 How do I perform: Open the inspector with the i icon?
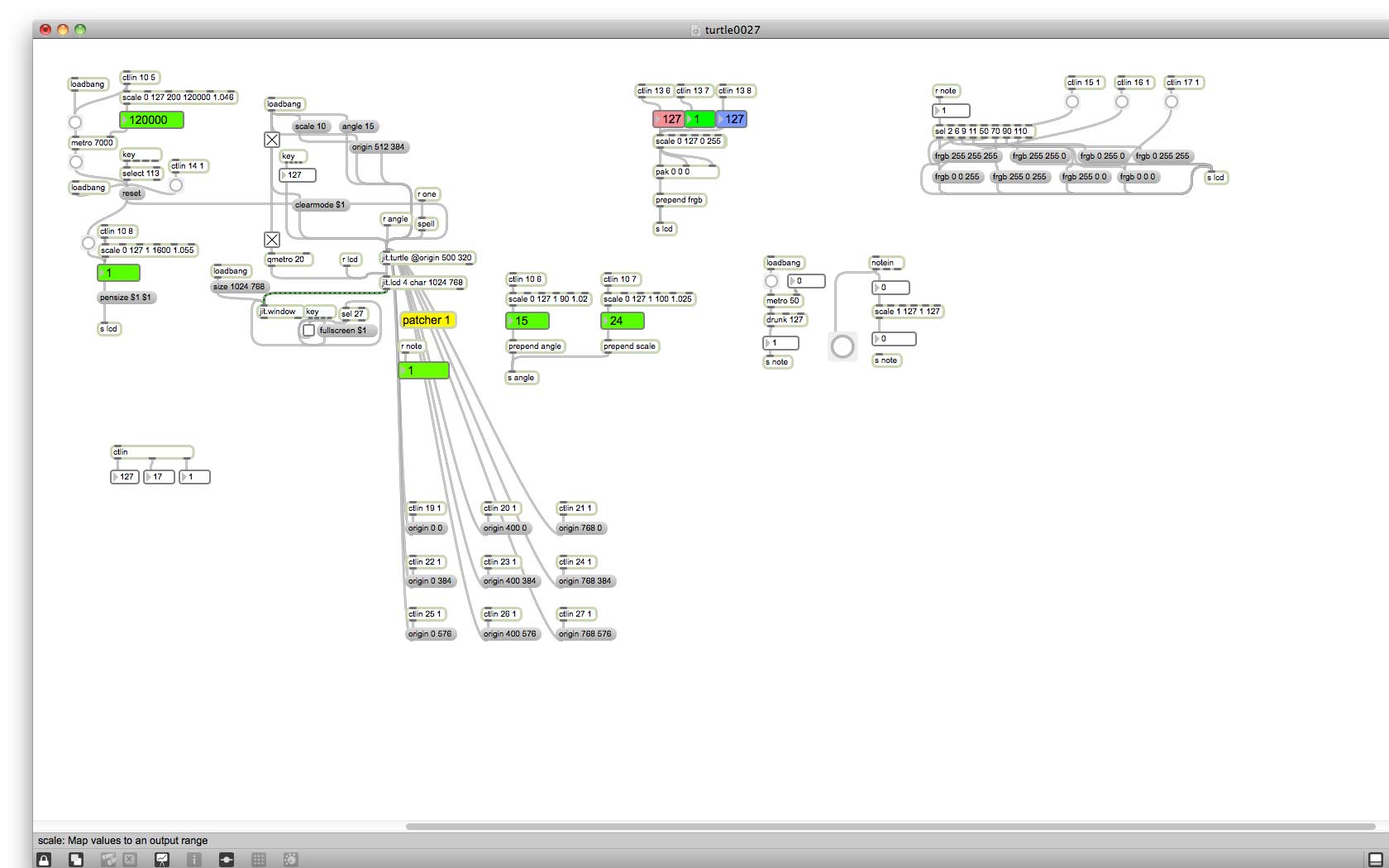pos(193,860)
